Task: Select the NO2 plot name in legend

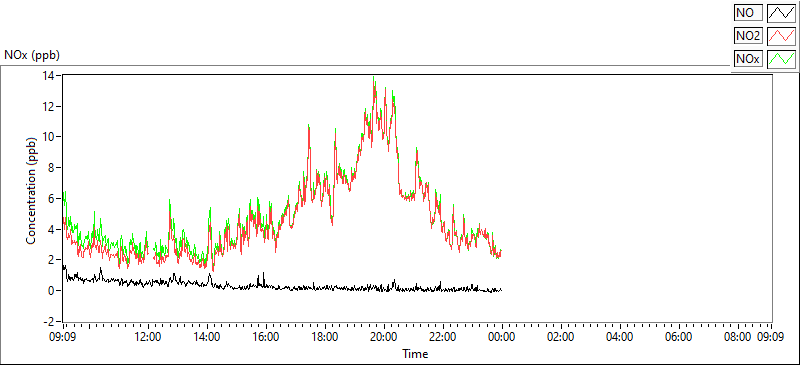Action: coord(748,36)
